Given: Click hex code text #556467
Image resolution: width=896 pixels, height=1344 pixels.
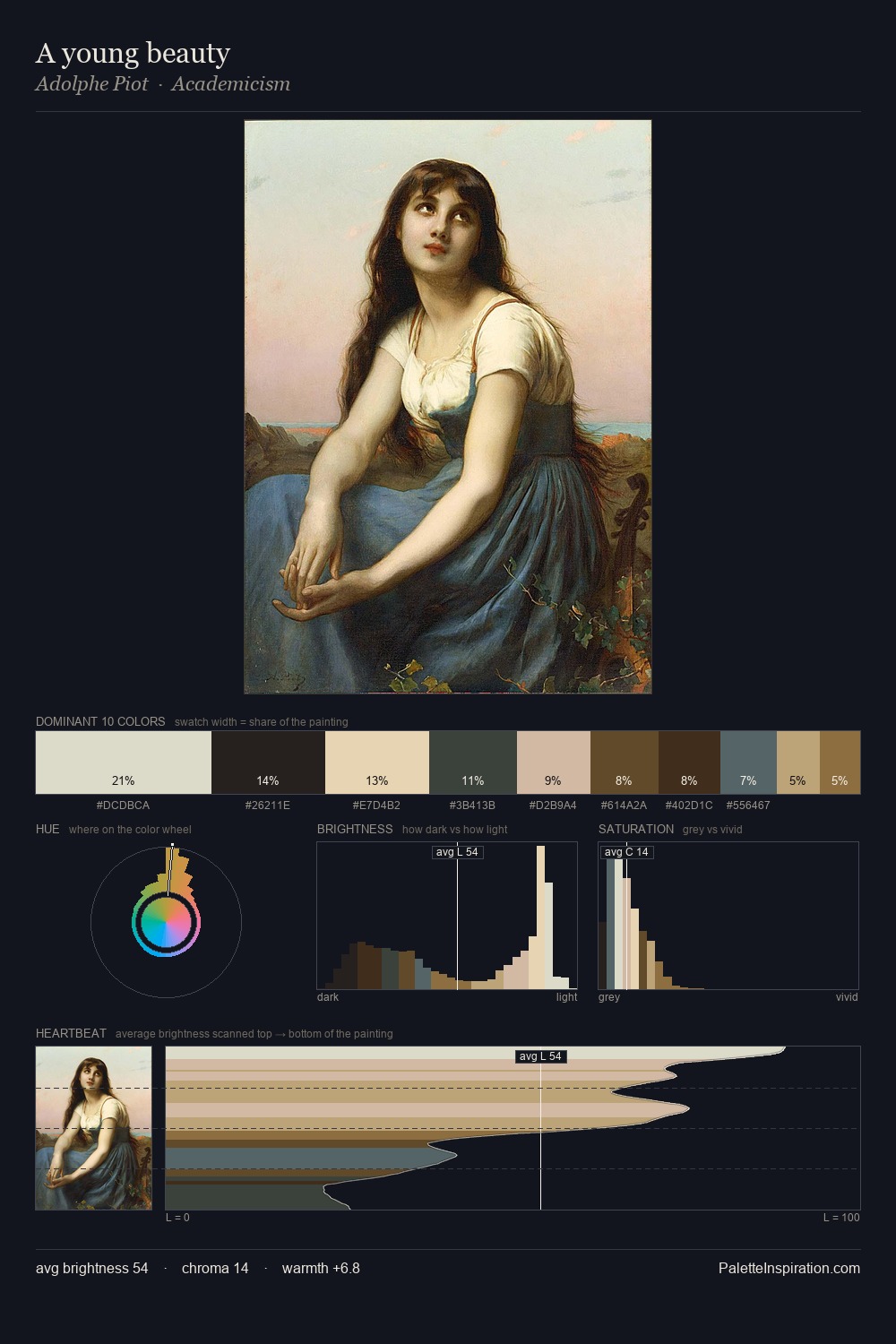Looking at the screenshot, I should coord(748,806).
